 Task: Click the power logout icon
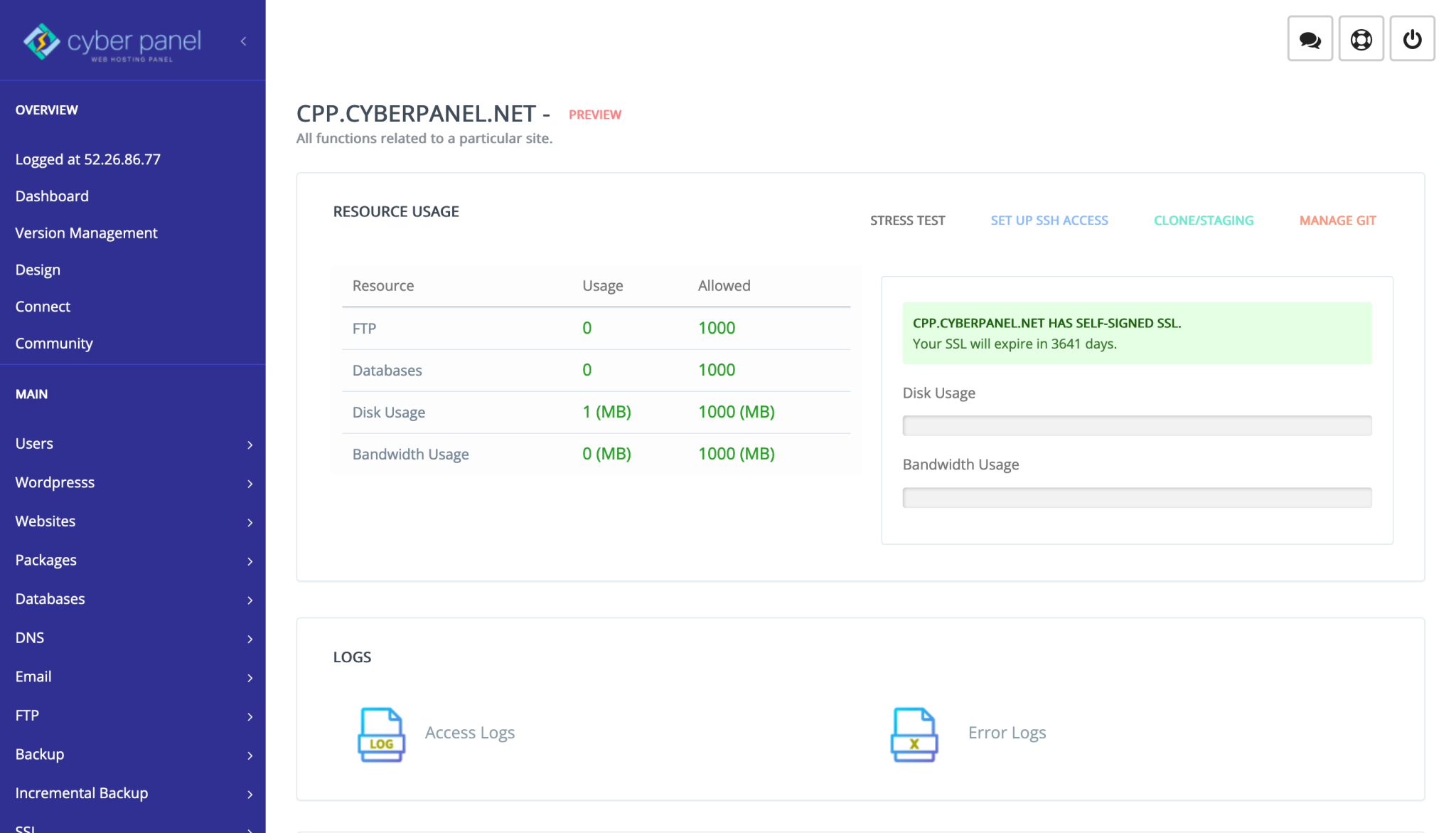coord(1412,39)
